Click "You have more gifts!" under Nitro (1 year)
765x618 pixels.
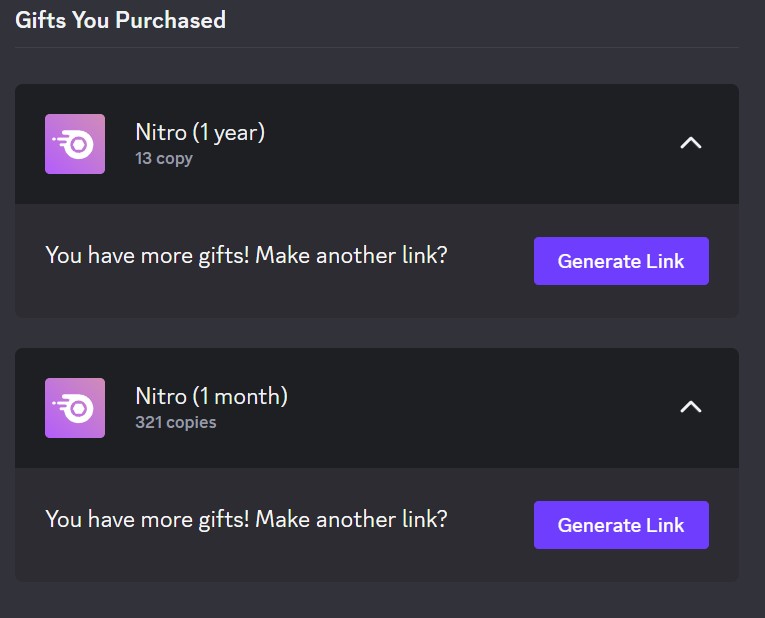click(x=147, y=255)
